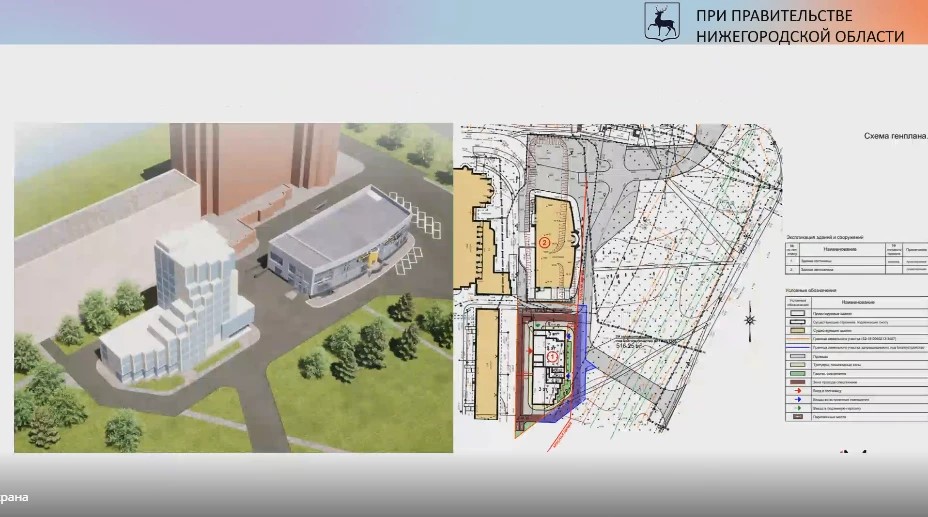The height and width of the screenshot is (517, 928).
Task: Open the 3D building rendering image
Action: 232,287
